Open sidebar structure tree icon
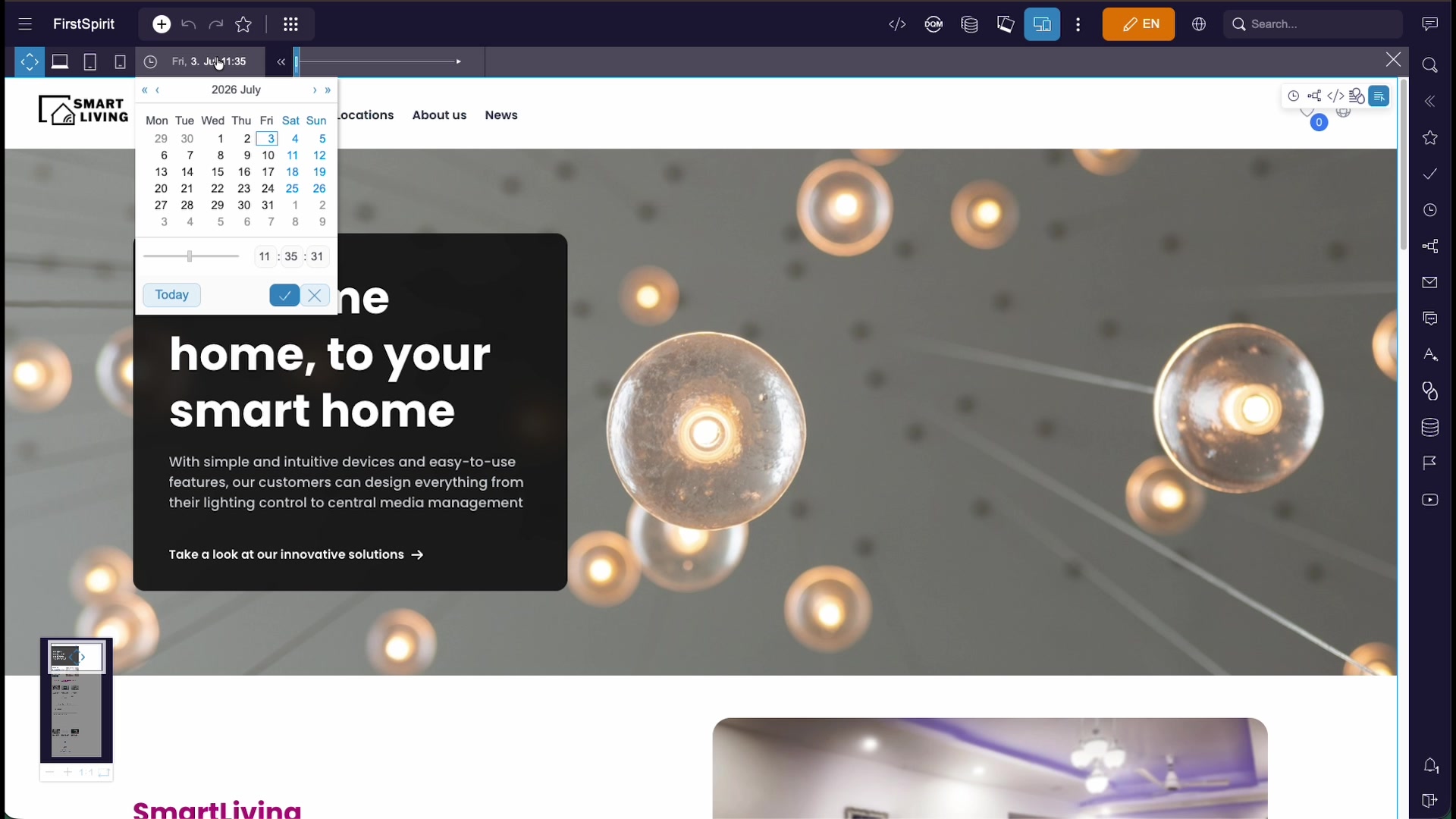The height and width of the screenshot is (819, 1456). pos(1430,246)
